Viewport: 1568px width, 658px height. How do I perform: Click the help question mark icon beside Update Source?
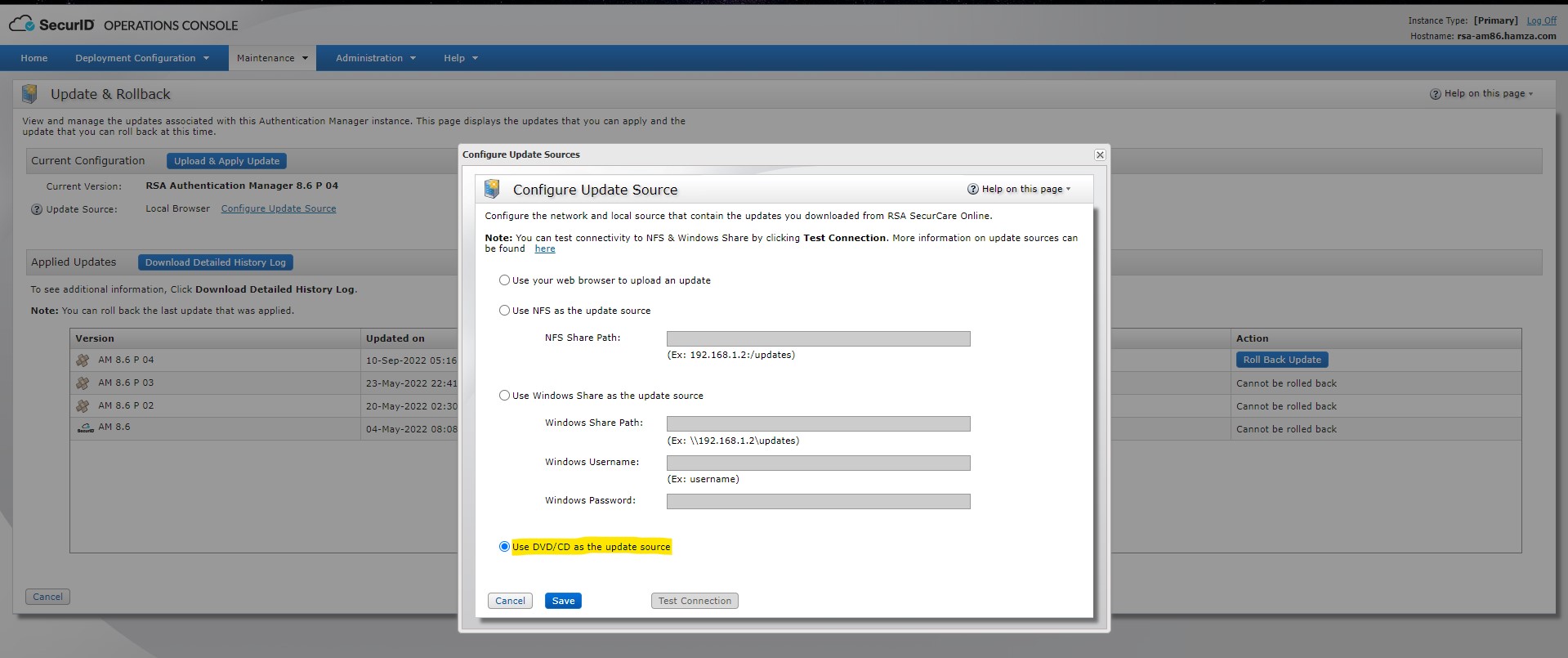37,209
